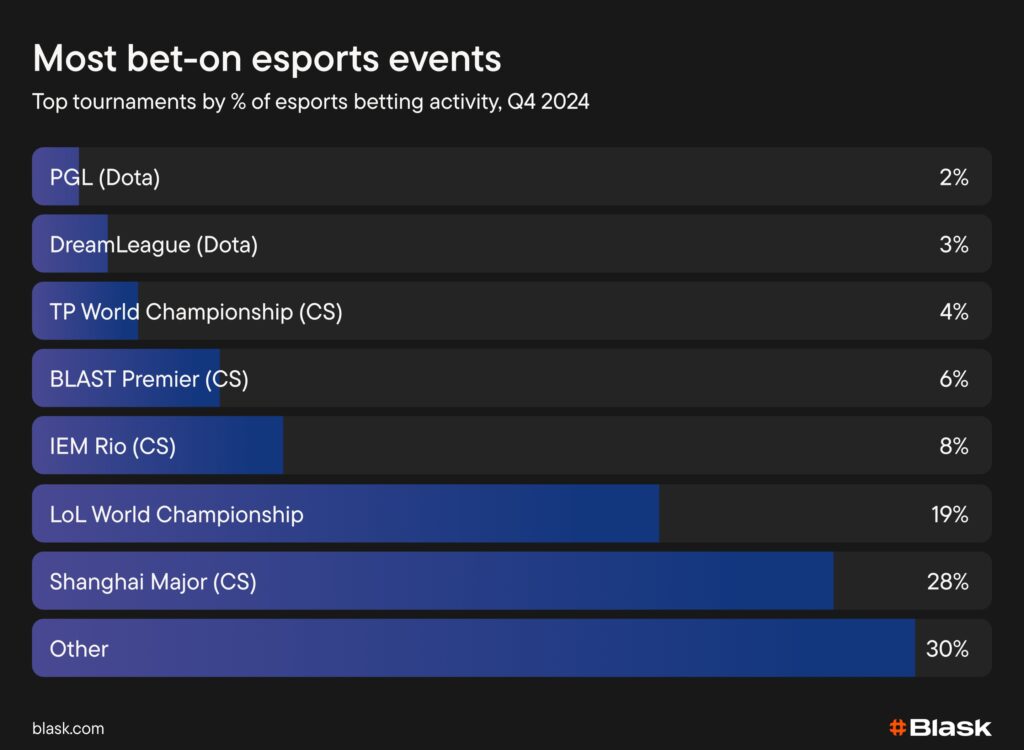This screenshot has width=1024, height=750.
Task: Click the 19% value for LoL Worlds
Action: [x=950, y=515]
